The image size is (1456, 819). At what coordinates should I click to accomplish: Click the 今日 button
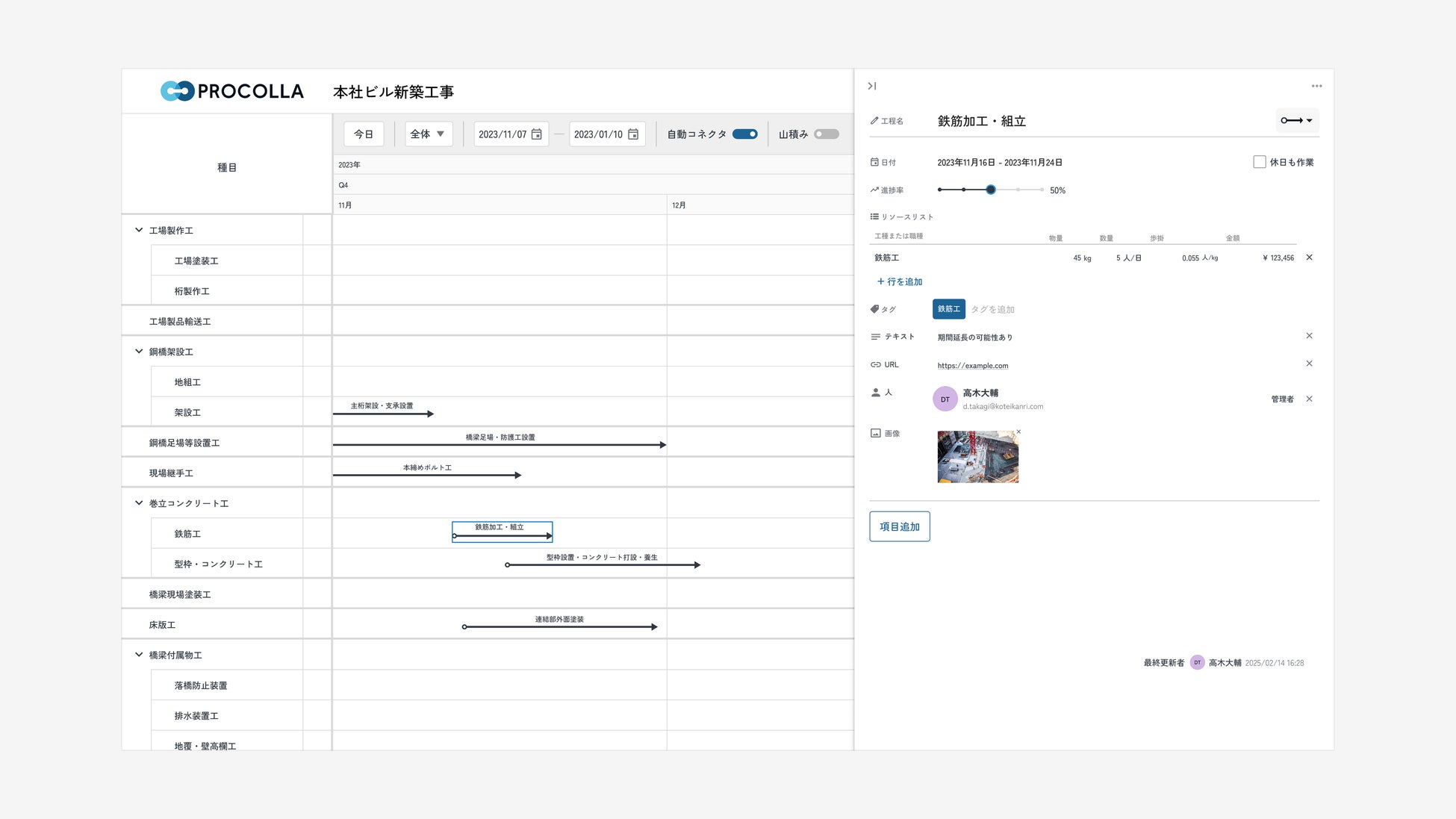364,134
